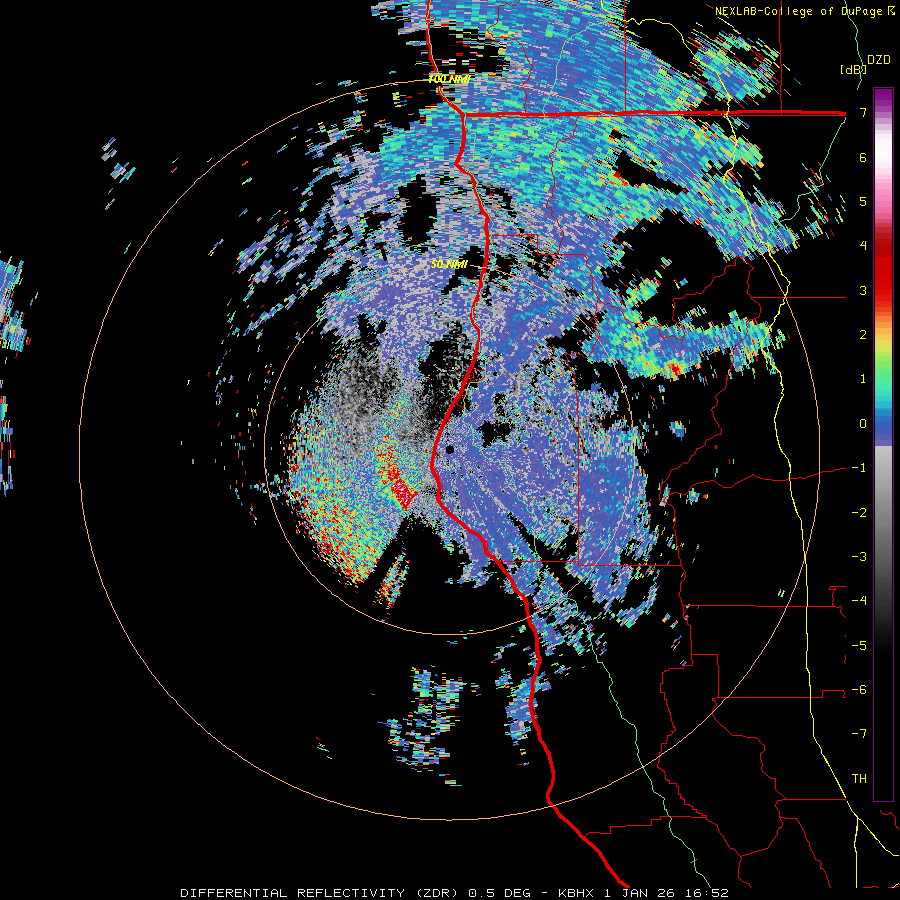Click the 4 value on the scale

[x=863, y=246]
